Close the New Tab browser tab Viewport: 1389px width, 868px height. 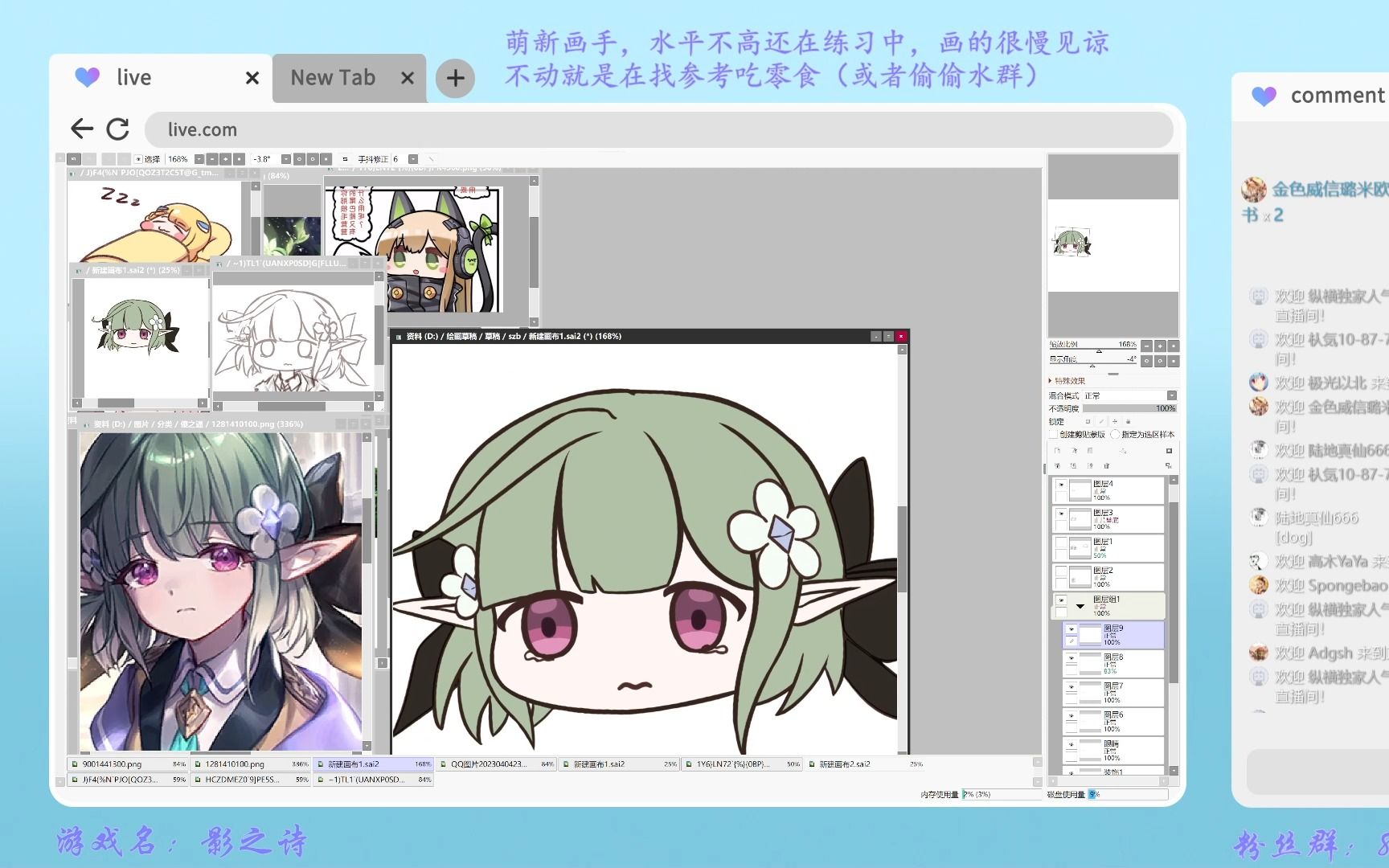coord(408,78)
